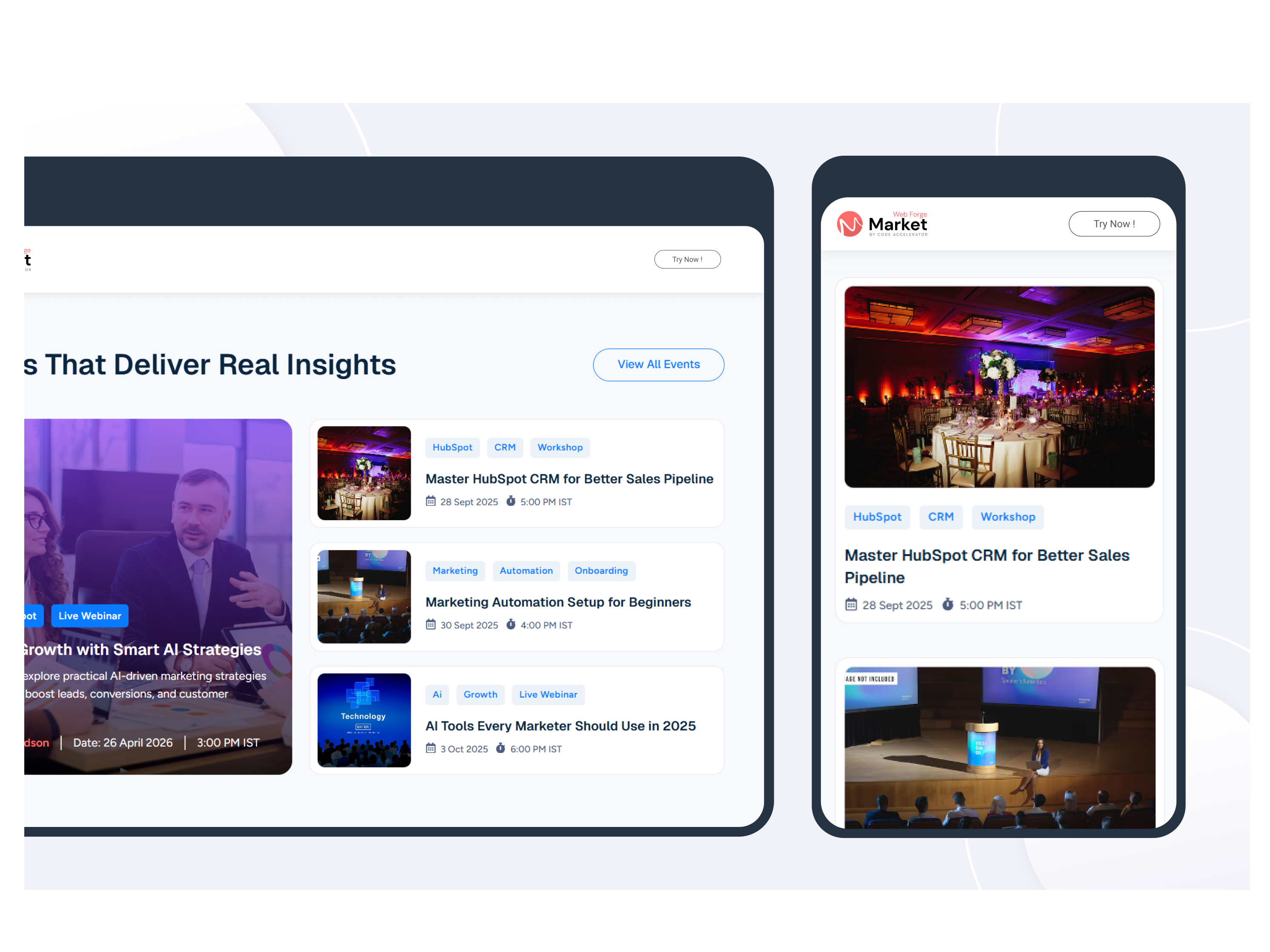This screenshot has height=952, width=1270.
Task: Click Growth tag on third event card
Action: (x=481, y=695)
